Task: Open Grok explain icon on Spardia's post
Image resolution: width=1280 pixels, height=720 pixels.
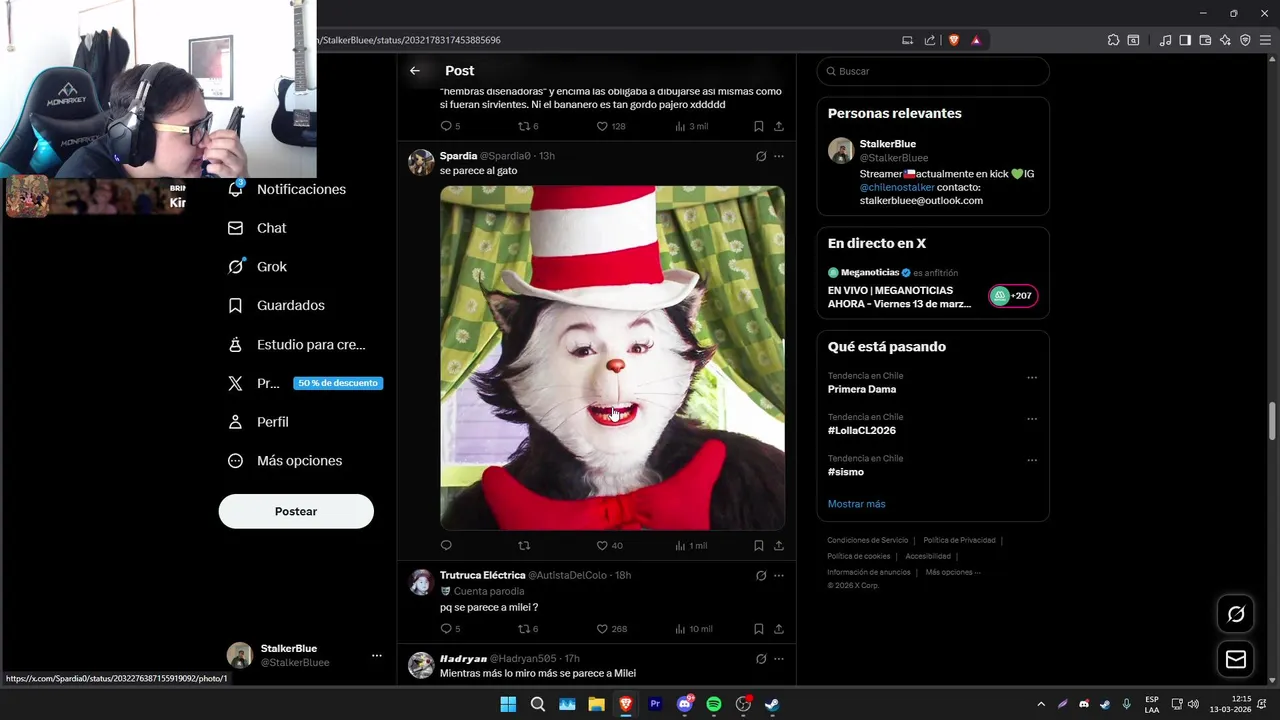Action: pos(761,156)
